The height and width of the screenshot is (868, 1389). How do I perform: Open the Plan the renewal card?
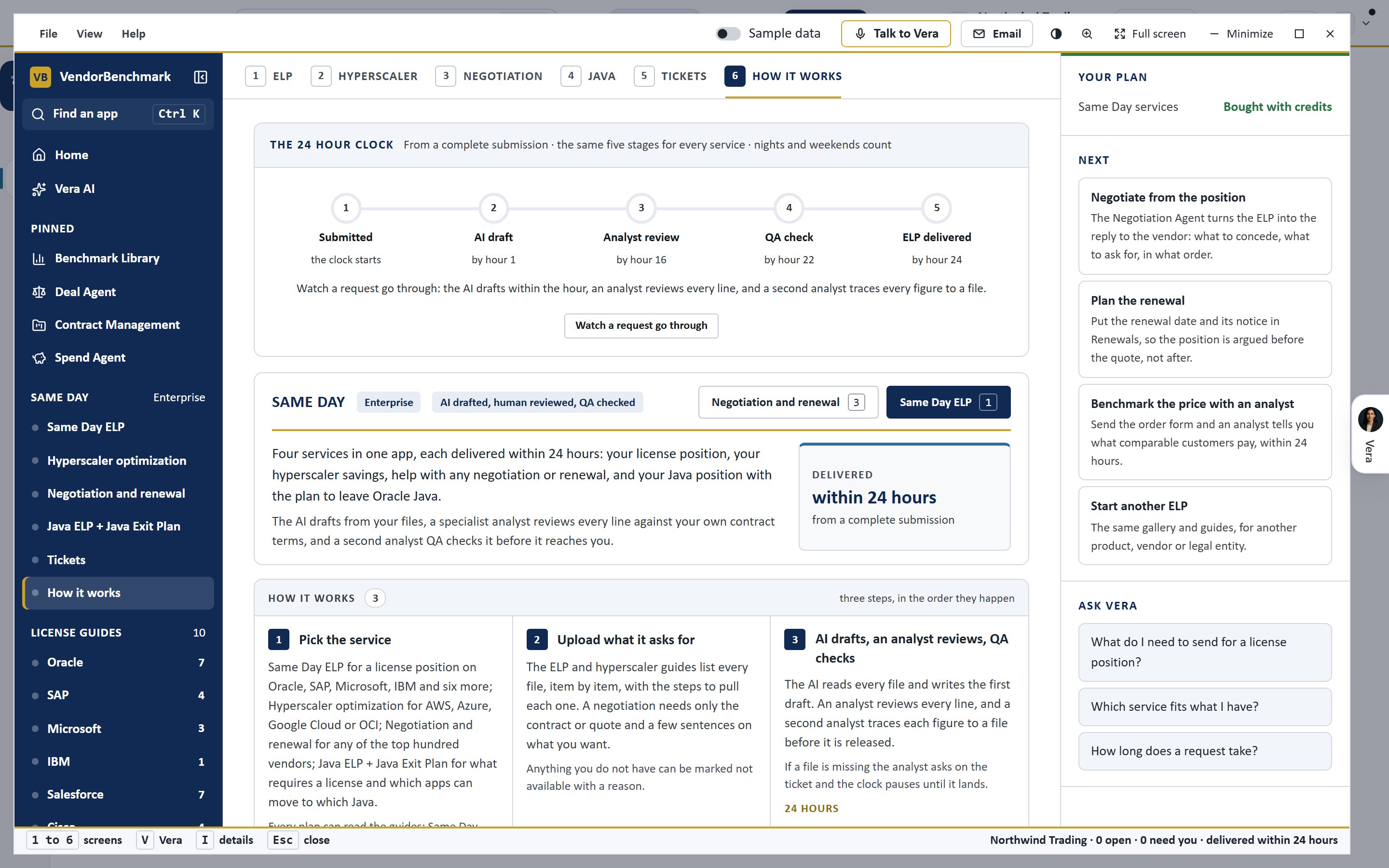[1205, 329]
